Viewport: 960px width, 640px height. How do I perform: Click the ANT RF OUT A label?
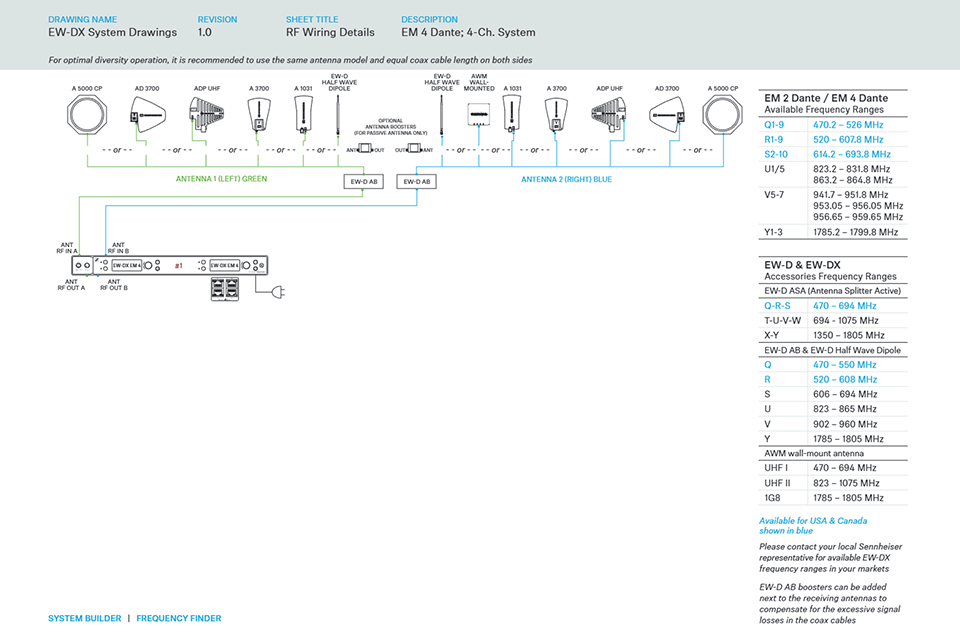pyautogui.click(x=71, y=285)
